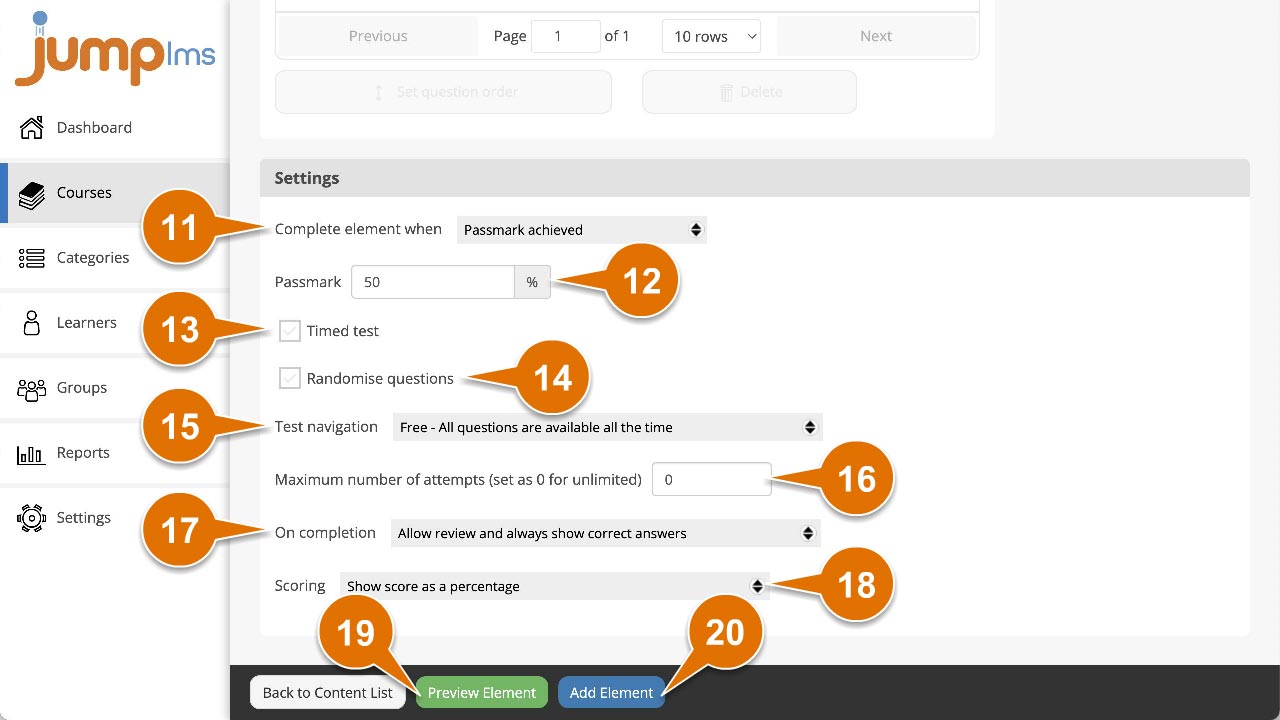Click the Preview Element button
This screenshot has height=720, width=1280.
(x=482, y=692)
